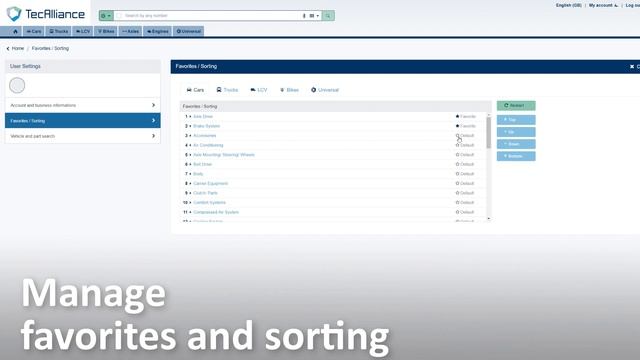Go to the home icon in navbar

point(16,31)
